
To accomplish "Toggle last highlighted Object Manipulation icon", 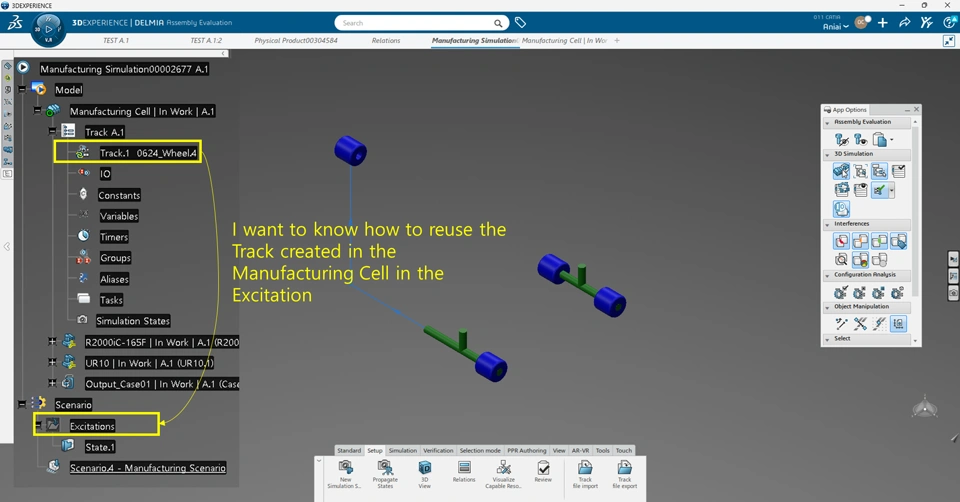I will click(x=898, y=323).
